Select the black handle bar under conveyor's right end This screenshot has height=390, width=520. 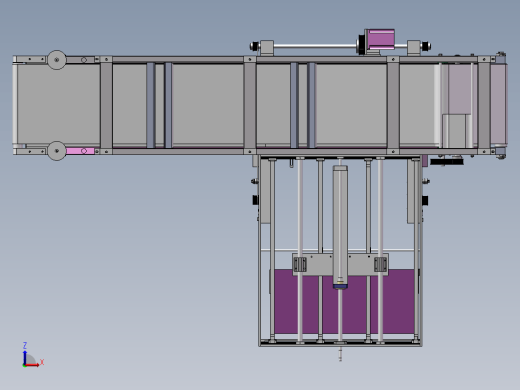point(447,162)
